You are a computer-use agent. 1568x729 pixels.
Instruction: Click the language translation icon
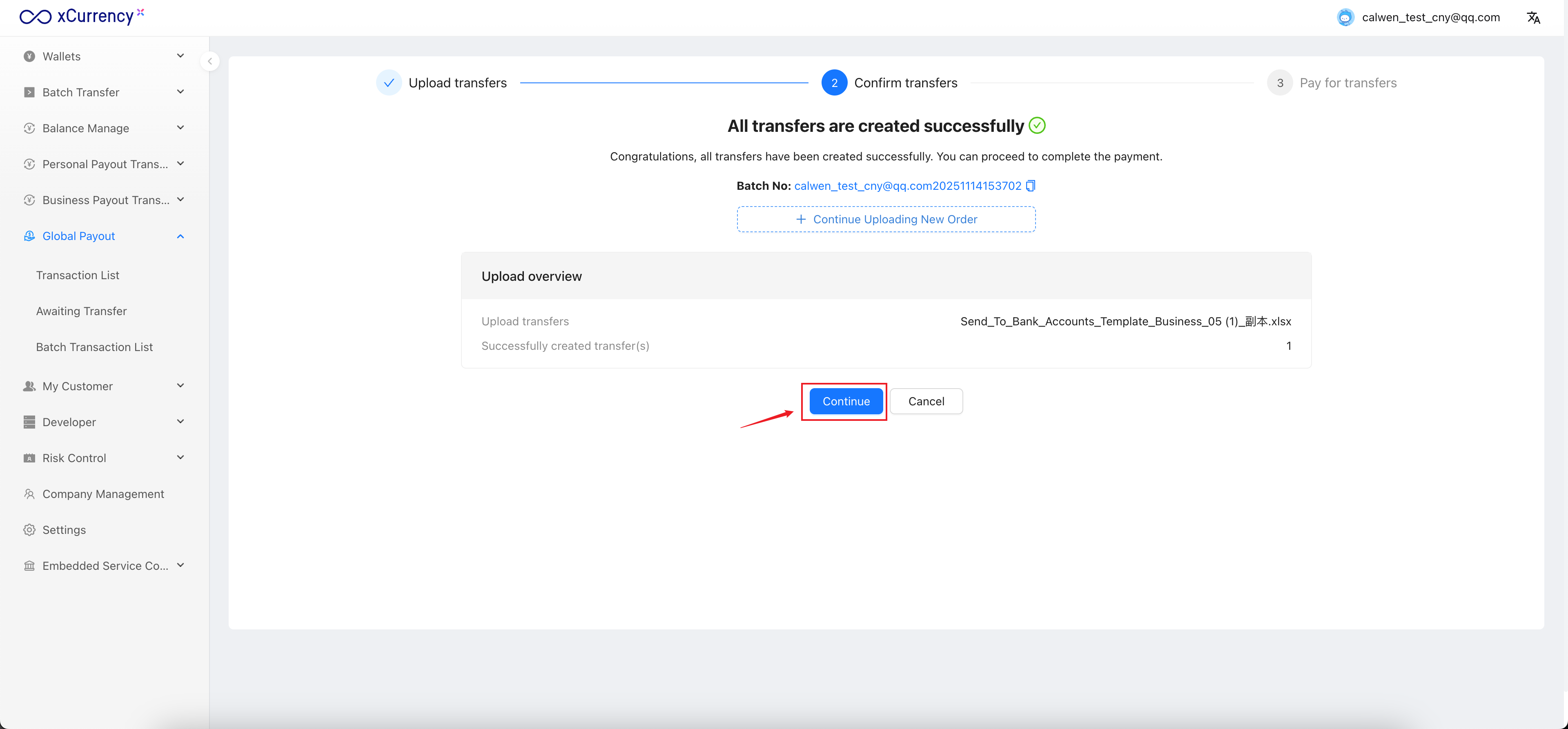point(1533,18)
